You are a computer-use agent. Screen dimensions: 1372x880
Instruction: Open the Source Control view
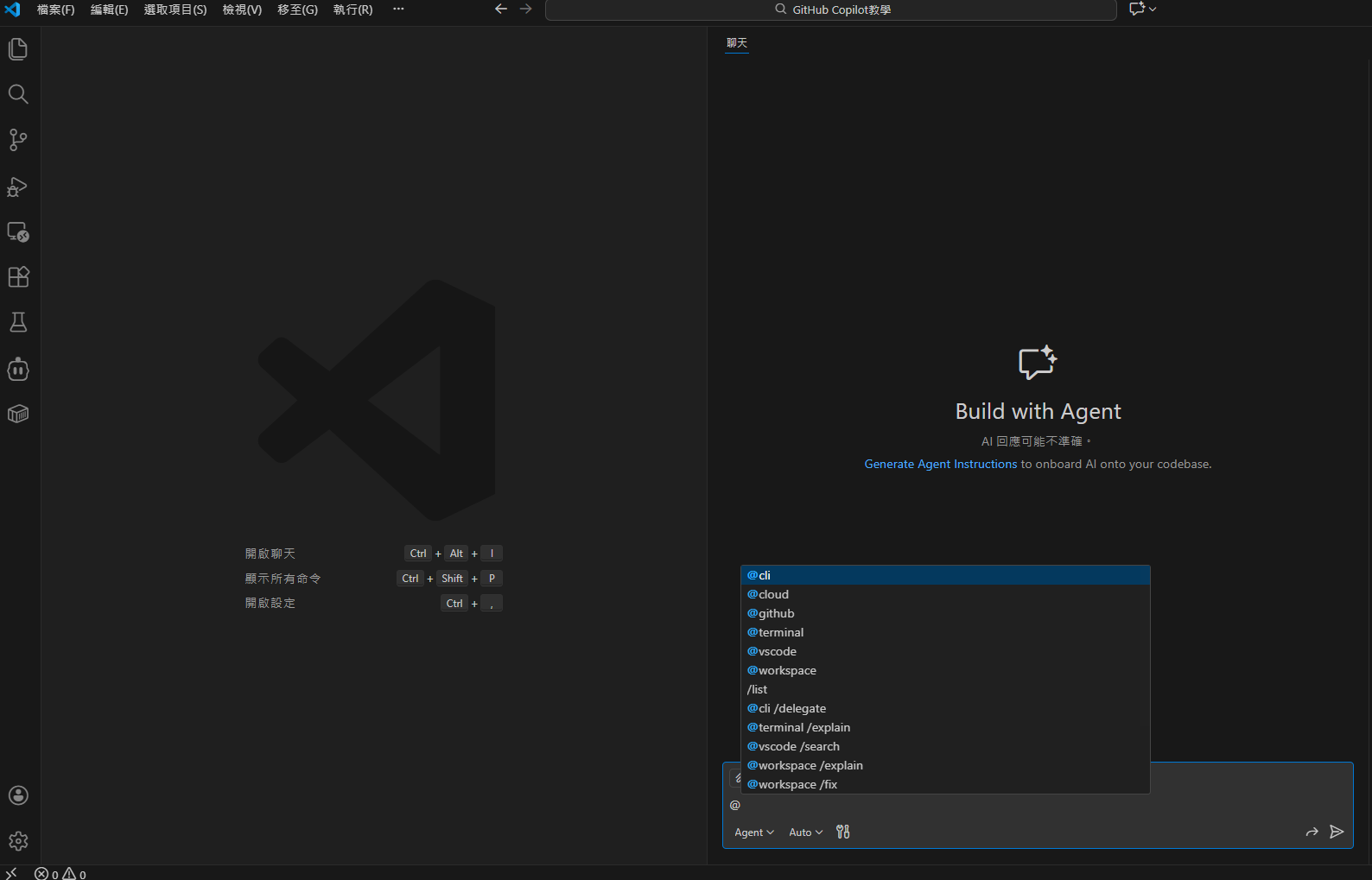[x=18, y=140]
